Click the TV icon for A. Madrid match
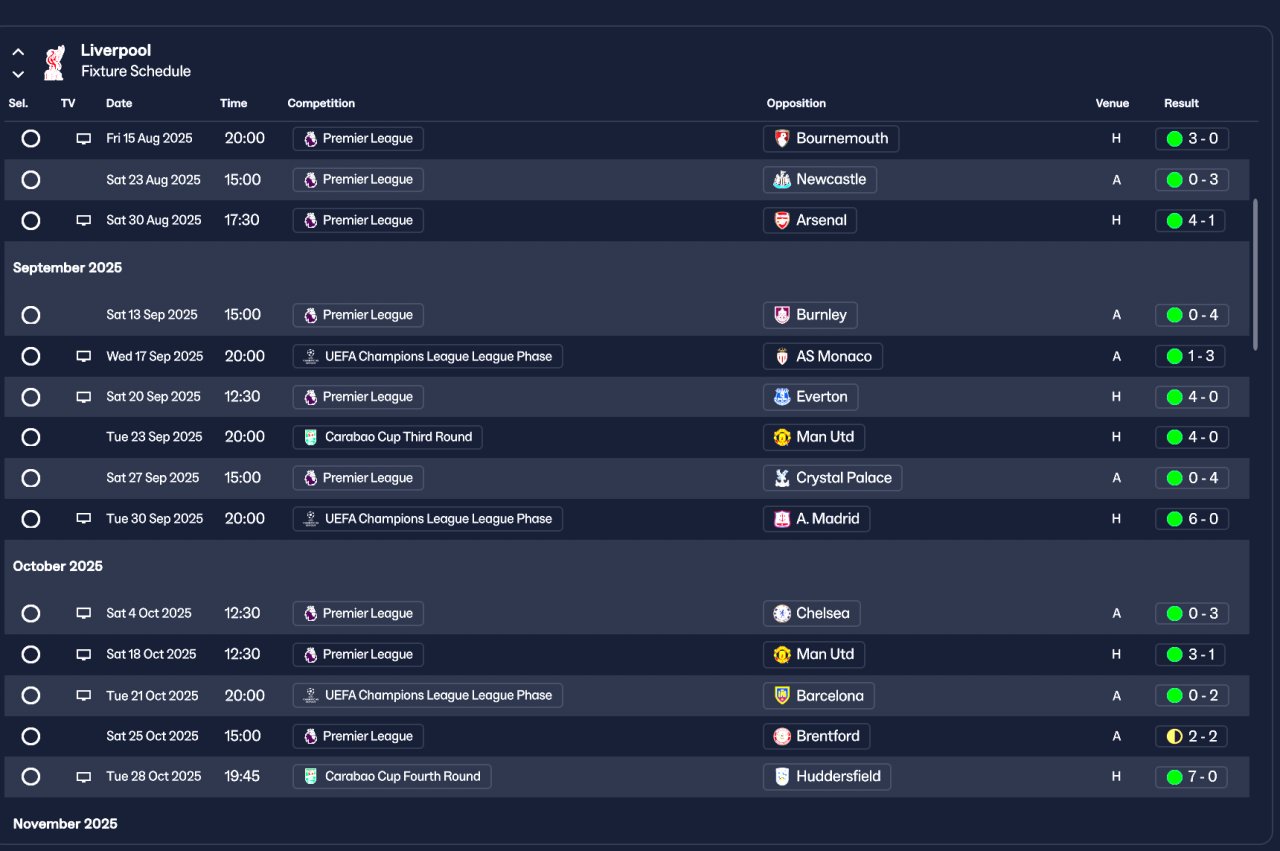 (84, 519)
